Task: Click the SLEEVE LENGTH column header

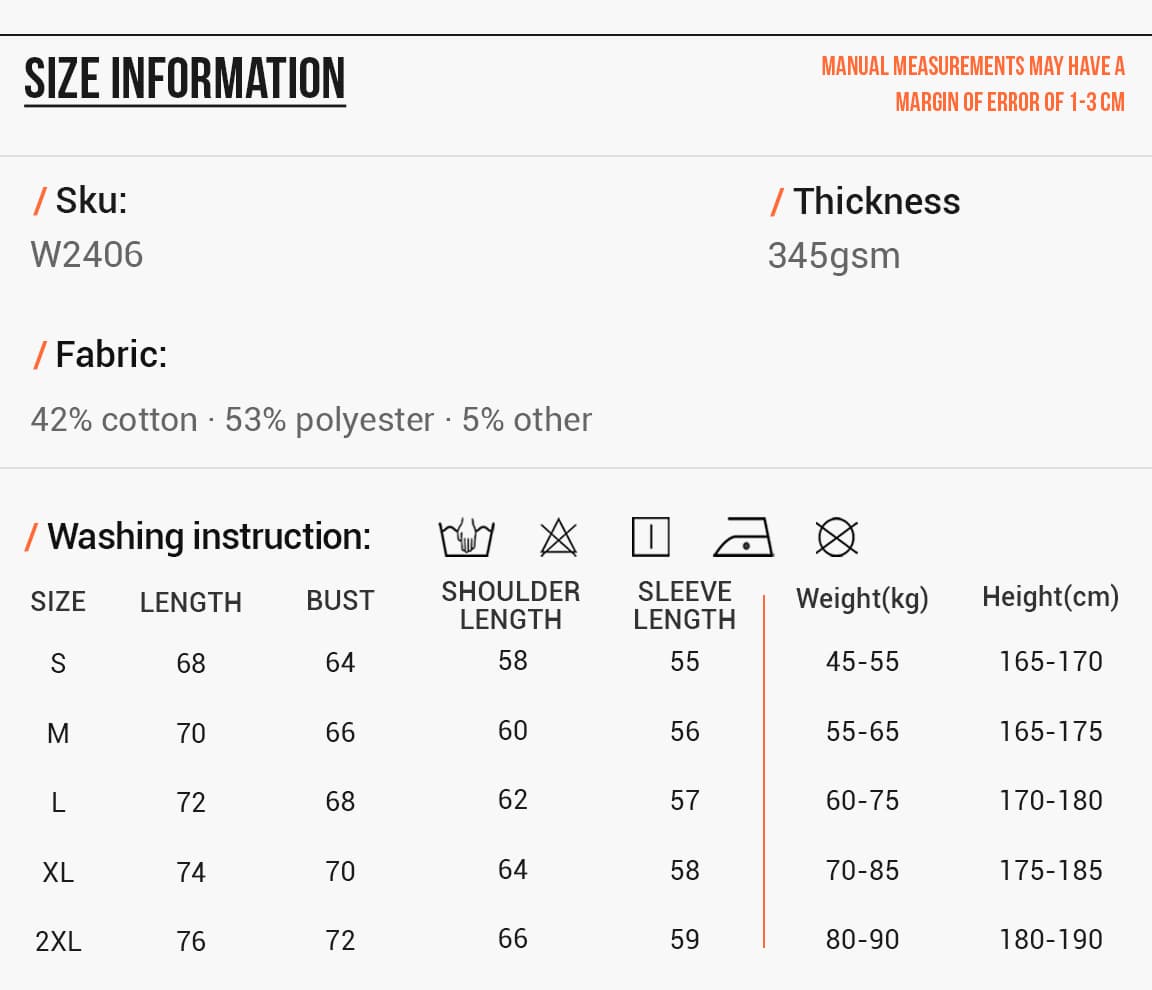Action: click(x=684, y=605)
